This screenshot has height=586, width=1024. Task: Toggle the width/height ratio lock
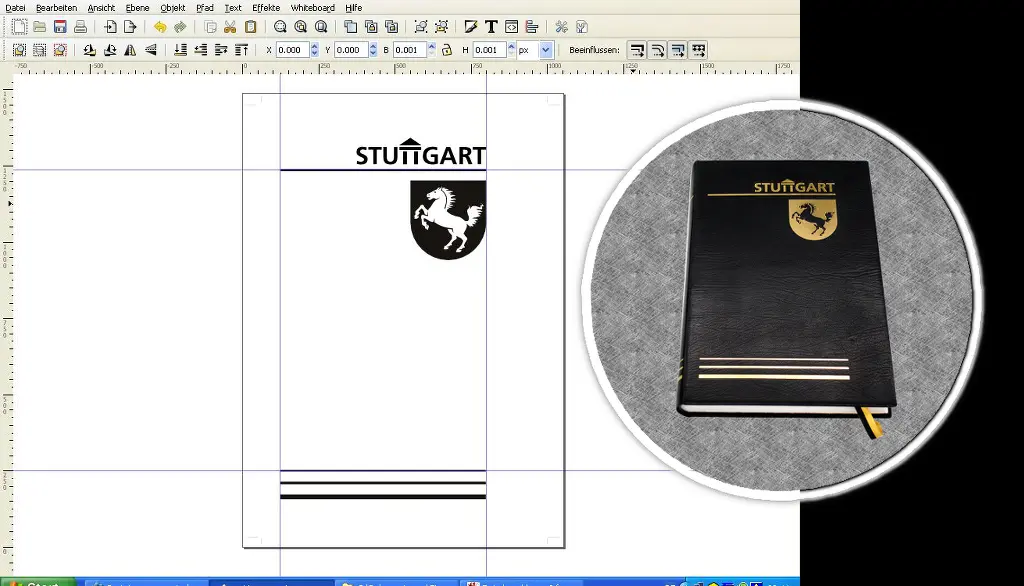pos(447,50)
